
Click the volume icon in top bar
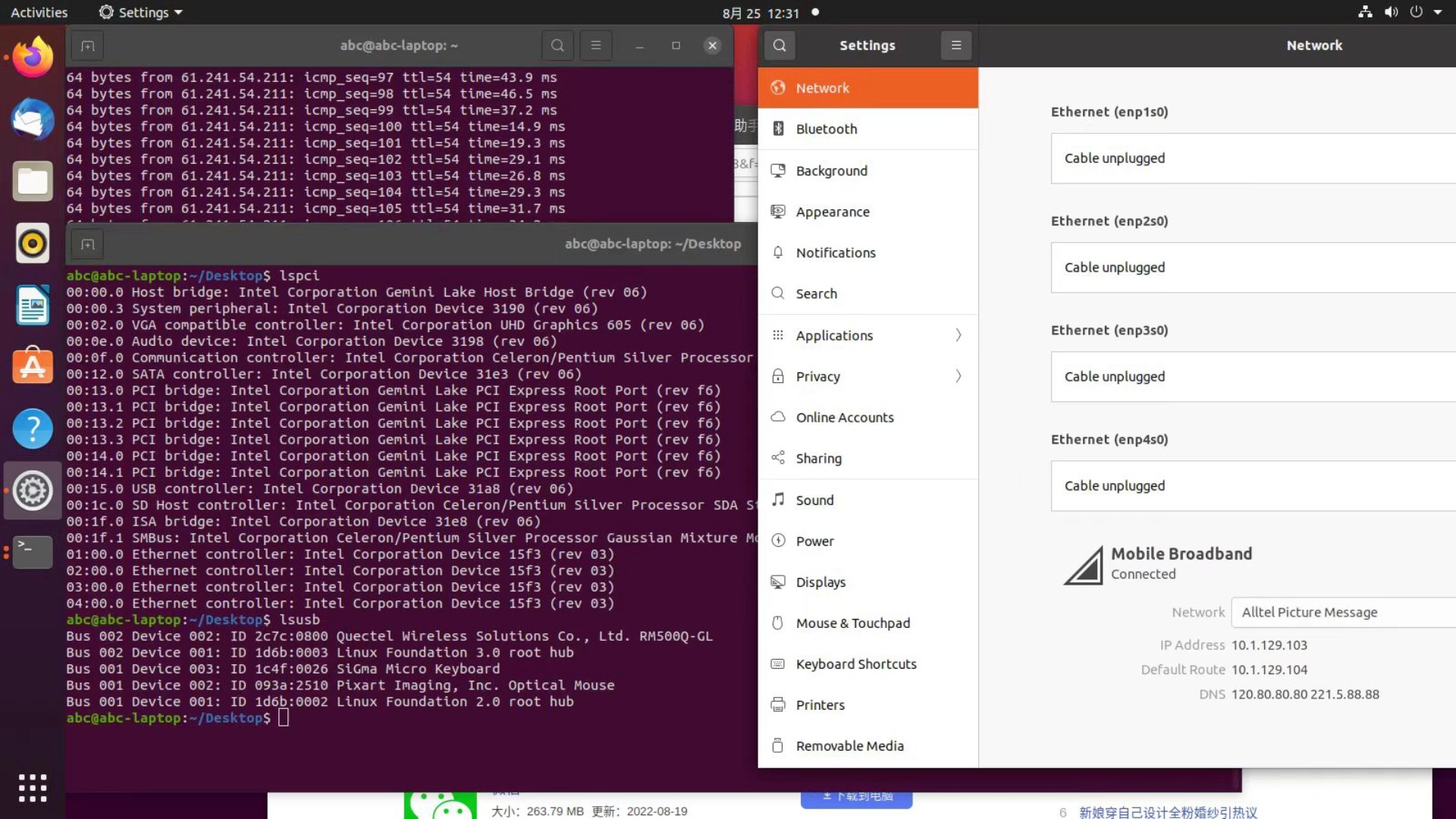[x=1391, y=12]
